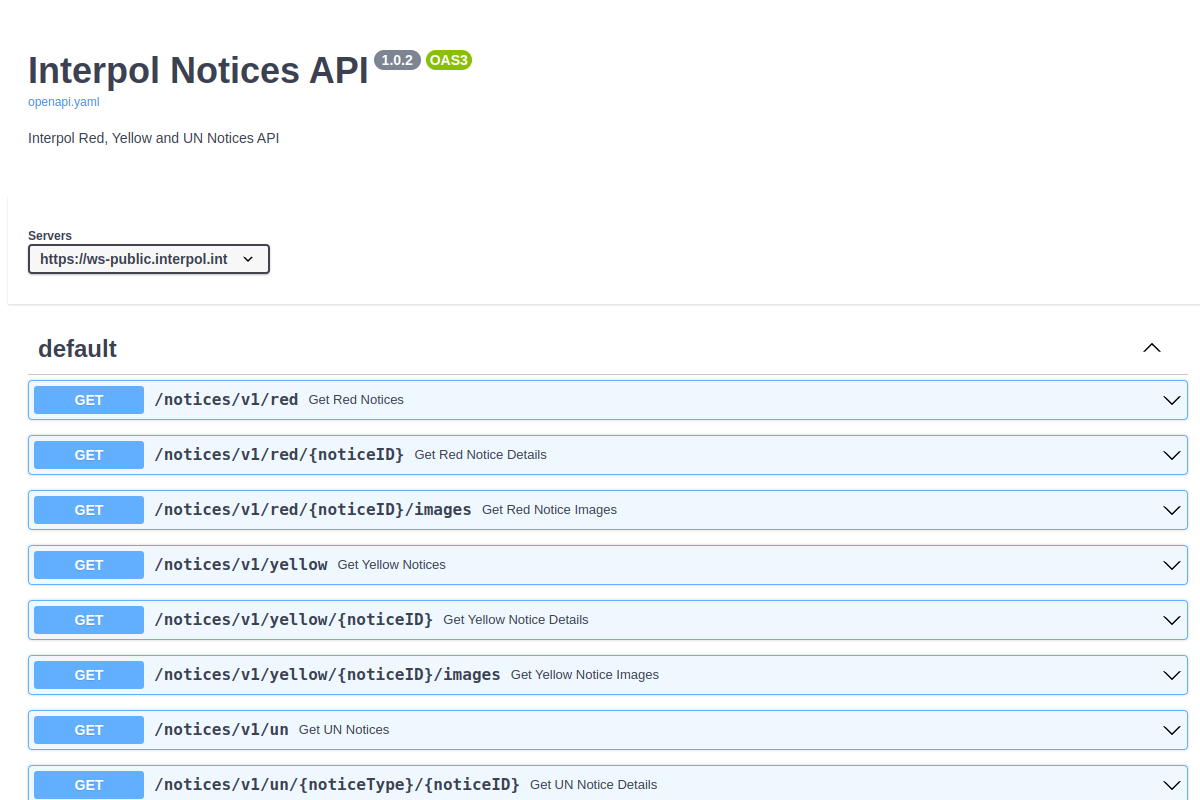The image size is (1200, 800).
Task: Click the OAS3 badge
Action: [449, 60]
